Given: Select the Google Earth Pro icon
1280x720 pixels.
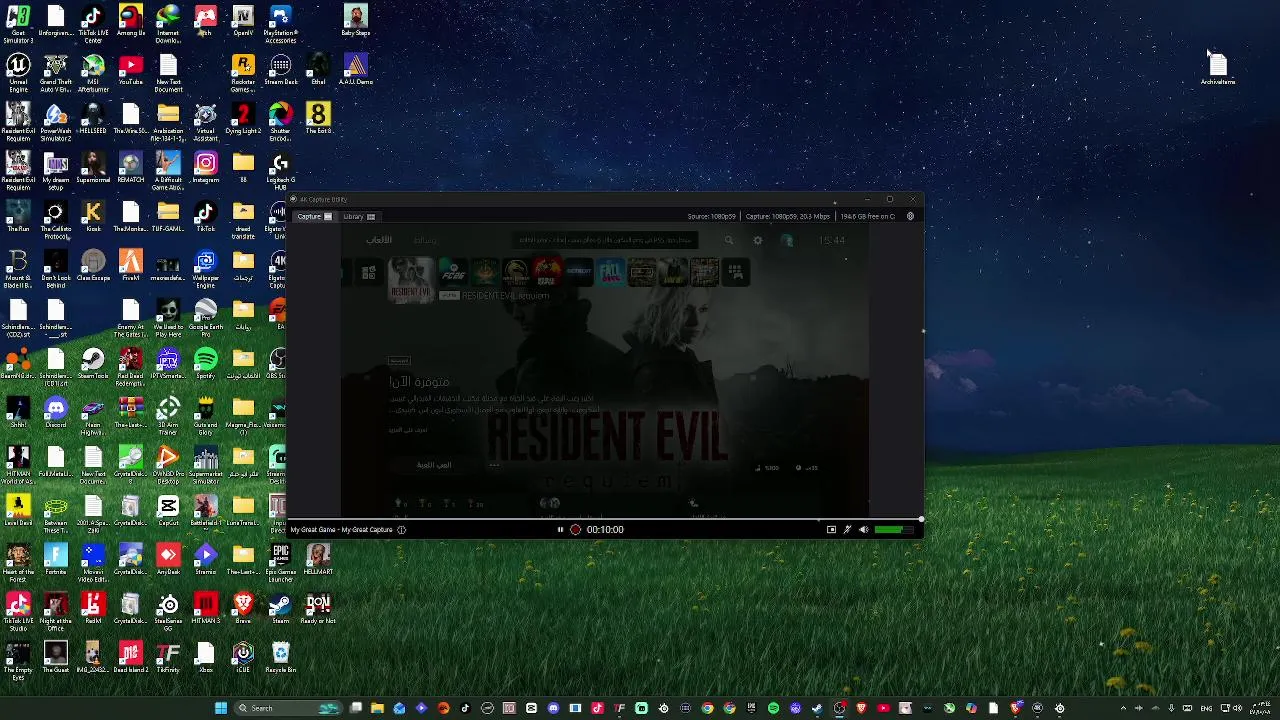Looking at the screenshot, I should pos(205,318).
